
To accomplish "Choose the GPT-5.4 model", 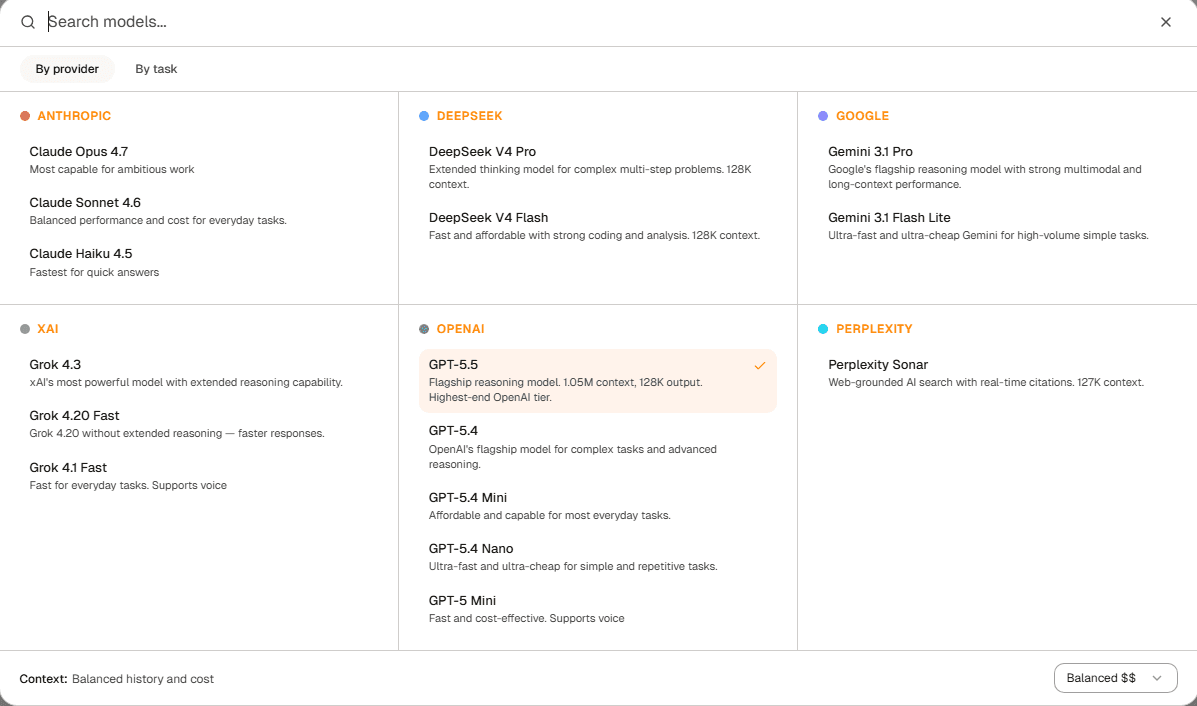I will (598, 447).
